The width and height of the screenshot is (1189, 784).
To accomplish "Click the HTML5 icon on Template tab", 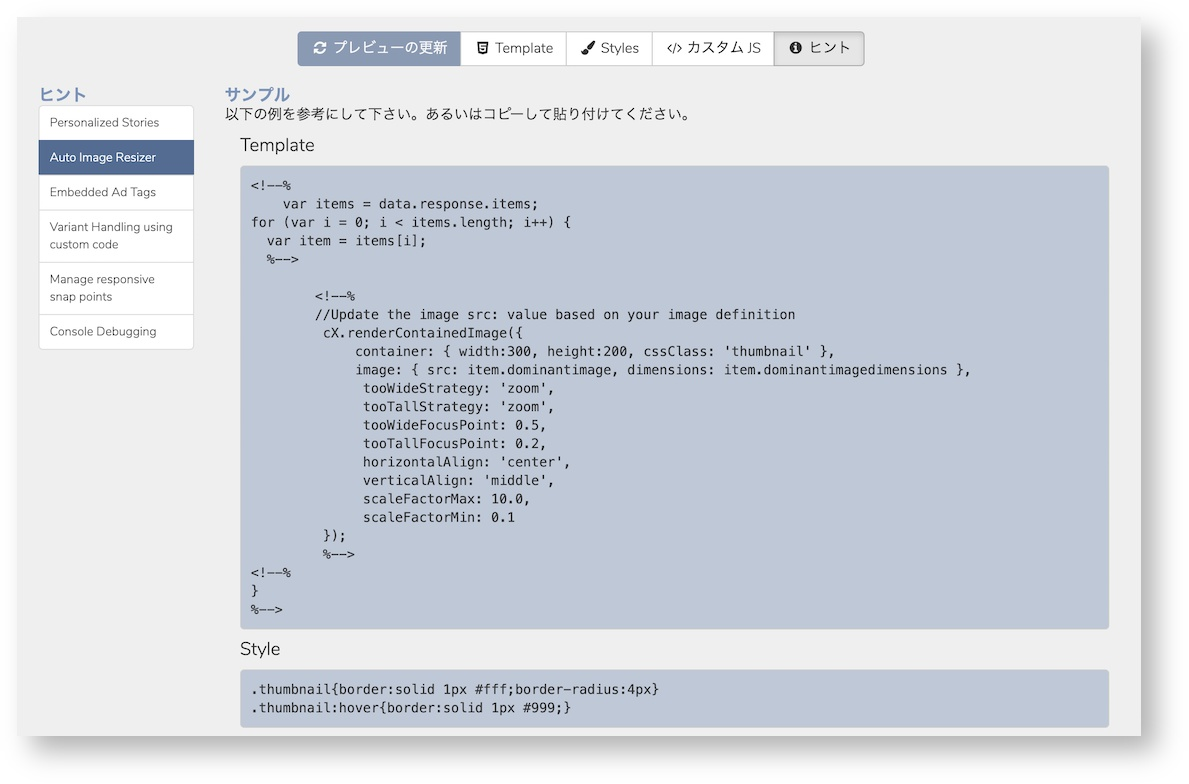I will coord(482,48).
